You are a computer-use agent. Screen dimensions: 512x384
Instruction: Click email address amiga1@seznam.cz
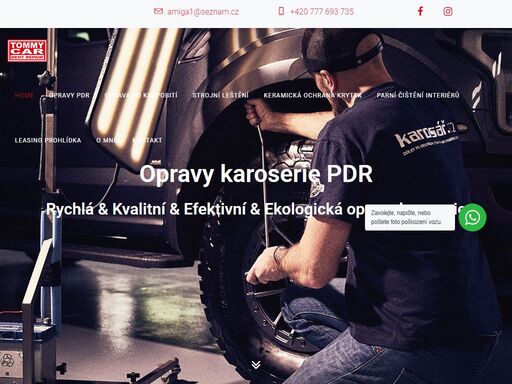click(x=203, y=12)
